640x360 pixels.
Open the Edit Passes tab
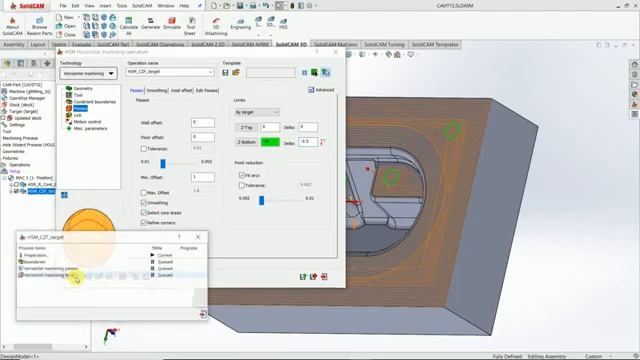pos(207,91)
